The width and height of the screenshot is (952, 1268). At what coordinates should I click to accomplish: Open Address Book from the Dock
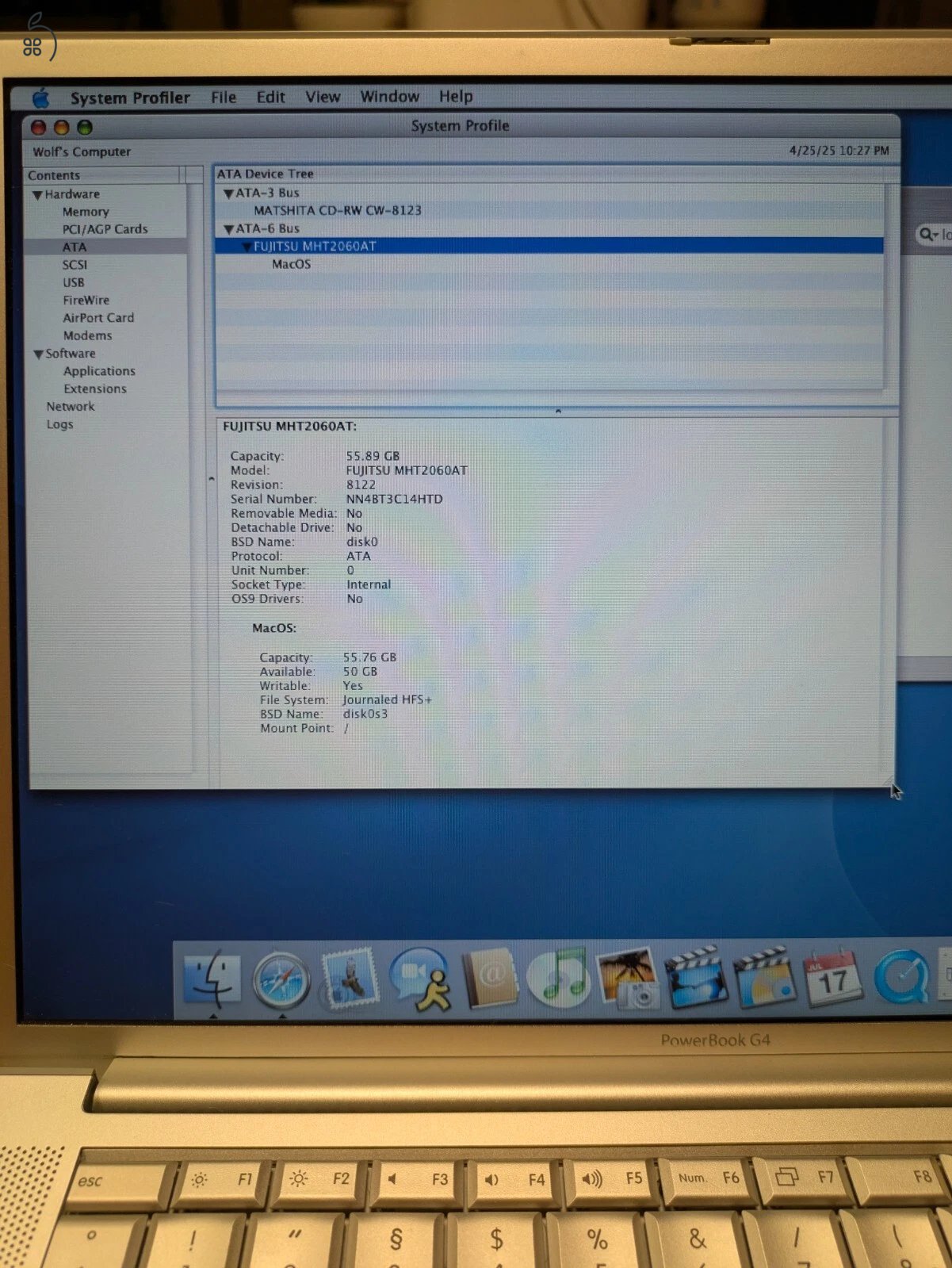489,978
